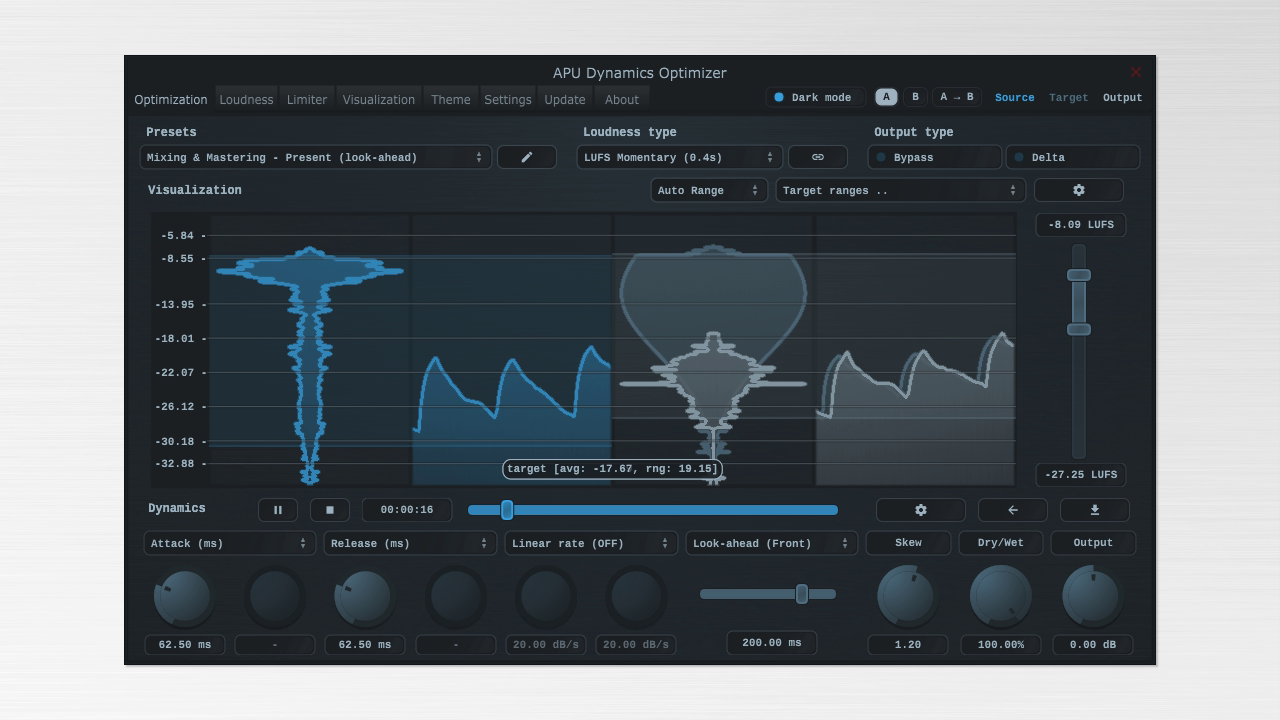The image size is (1280, 720).
Task: Select state B button
Action: point(915,97)
